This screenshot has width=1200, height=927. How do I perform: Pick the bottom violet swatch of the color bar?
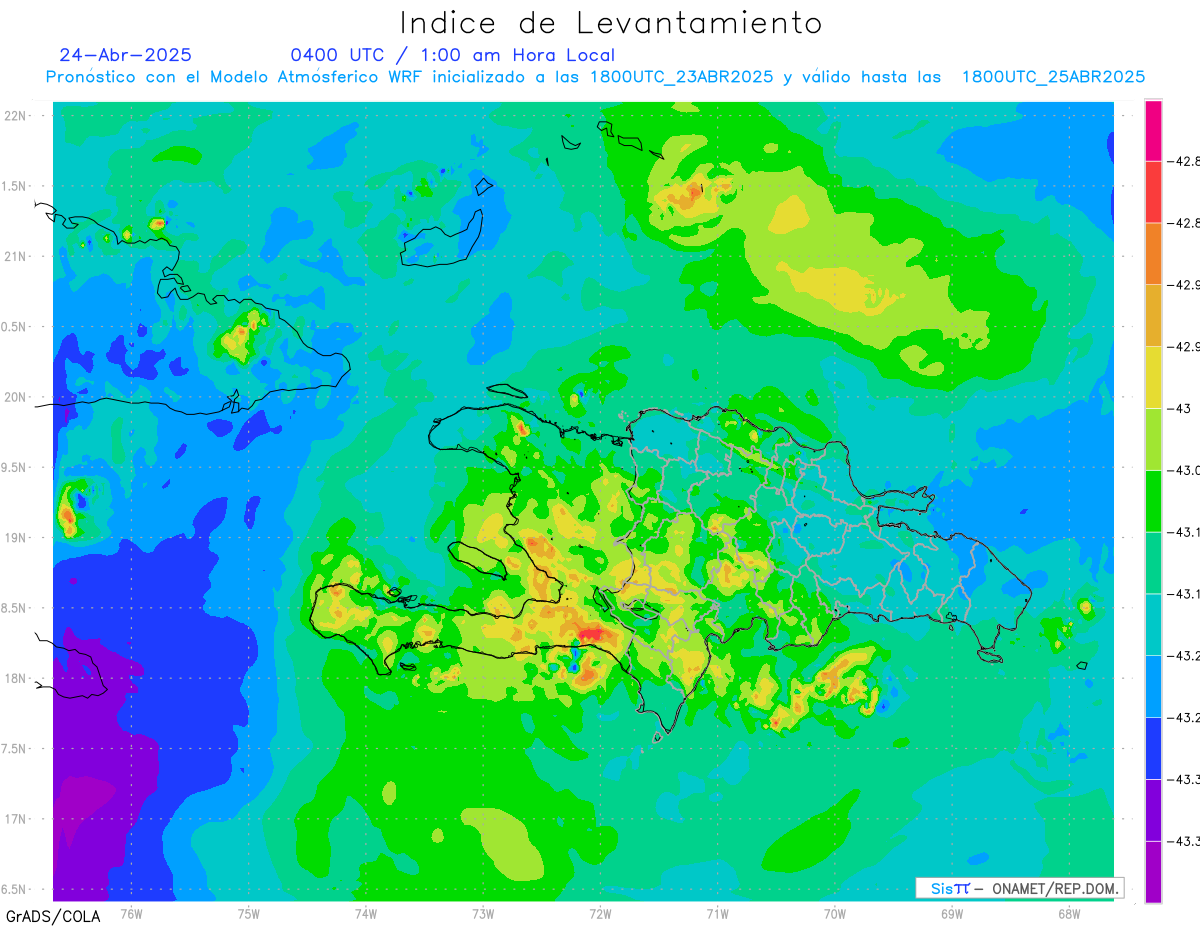1153,872
